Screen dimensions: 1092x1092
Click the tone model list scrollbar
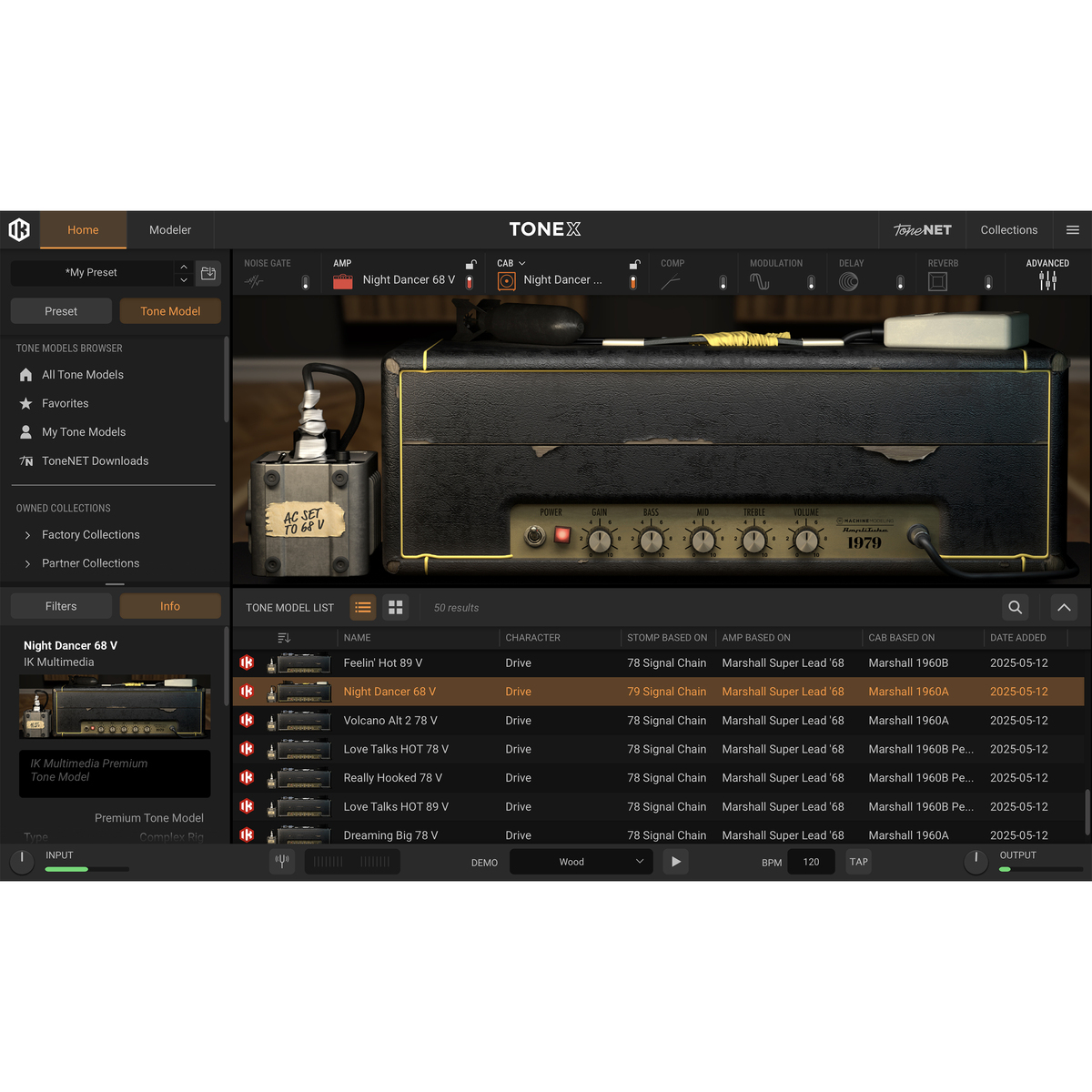pos(1087,813)
